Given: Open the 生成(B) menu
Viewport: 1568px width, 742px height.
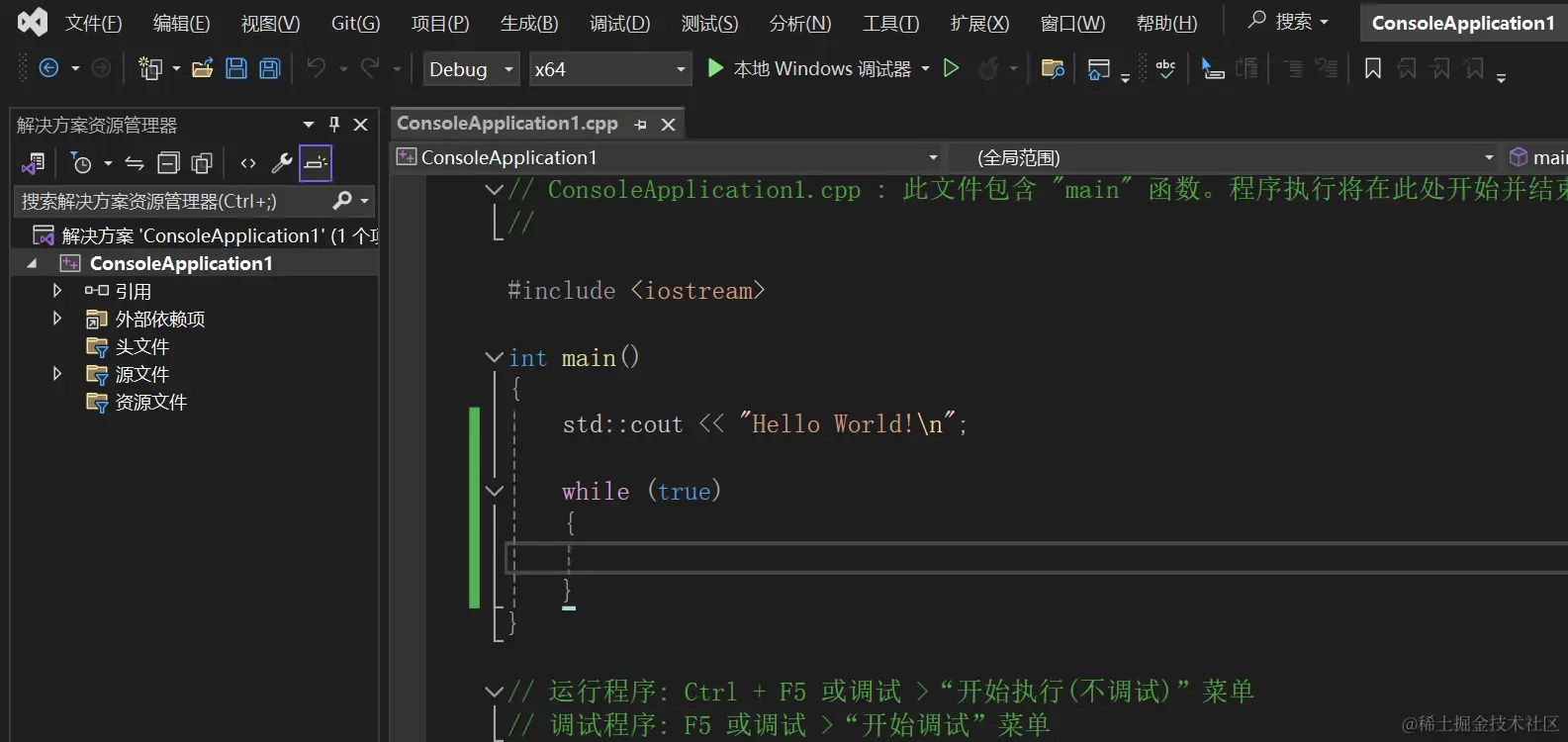Looking at the screenshot, I should click(x=529, y=23).
